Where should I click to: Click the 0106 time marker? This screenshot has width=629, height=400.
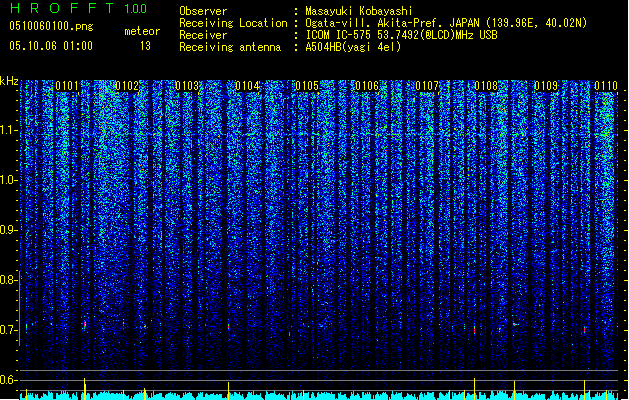[x=367, y=86]
